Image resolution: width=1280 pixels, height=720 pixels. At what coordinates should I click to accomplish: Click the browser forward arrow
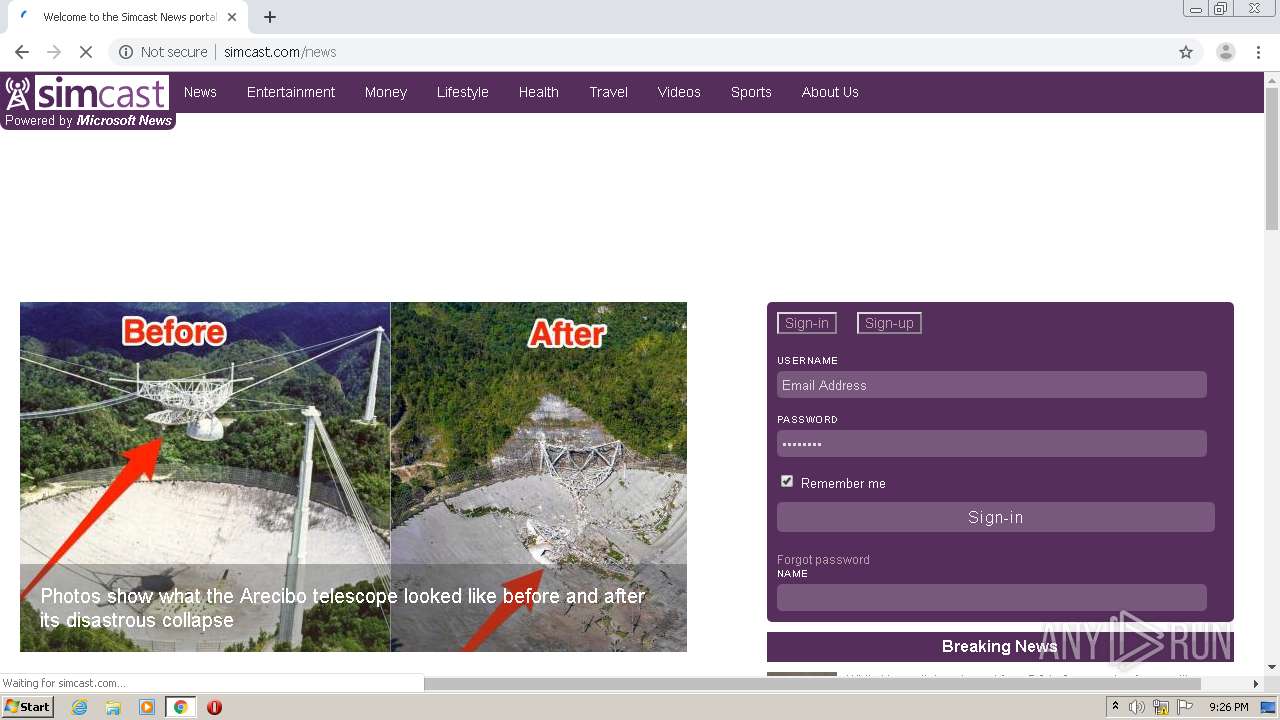(54, 52)
